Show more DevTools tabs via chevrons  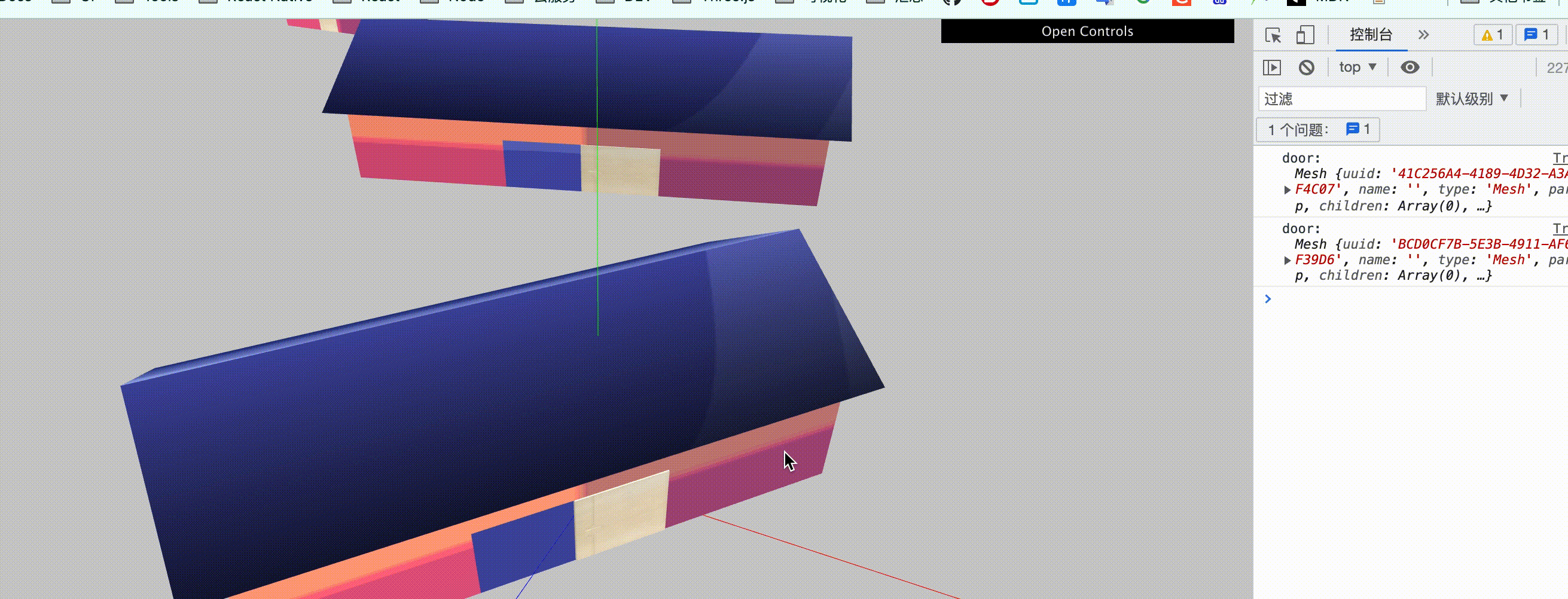[1423, 35]
